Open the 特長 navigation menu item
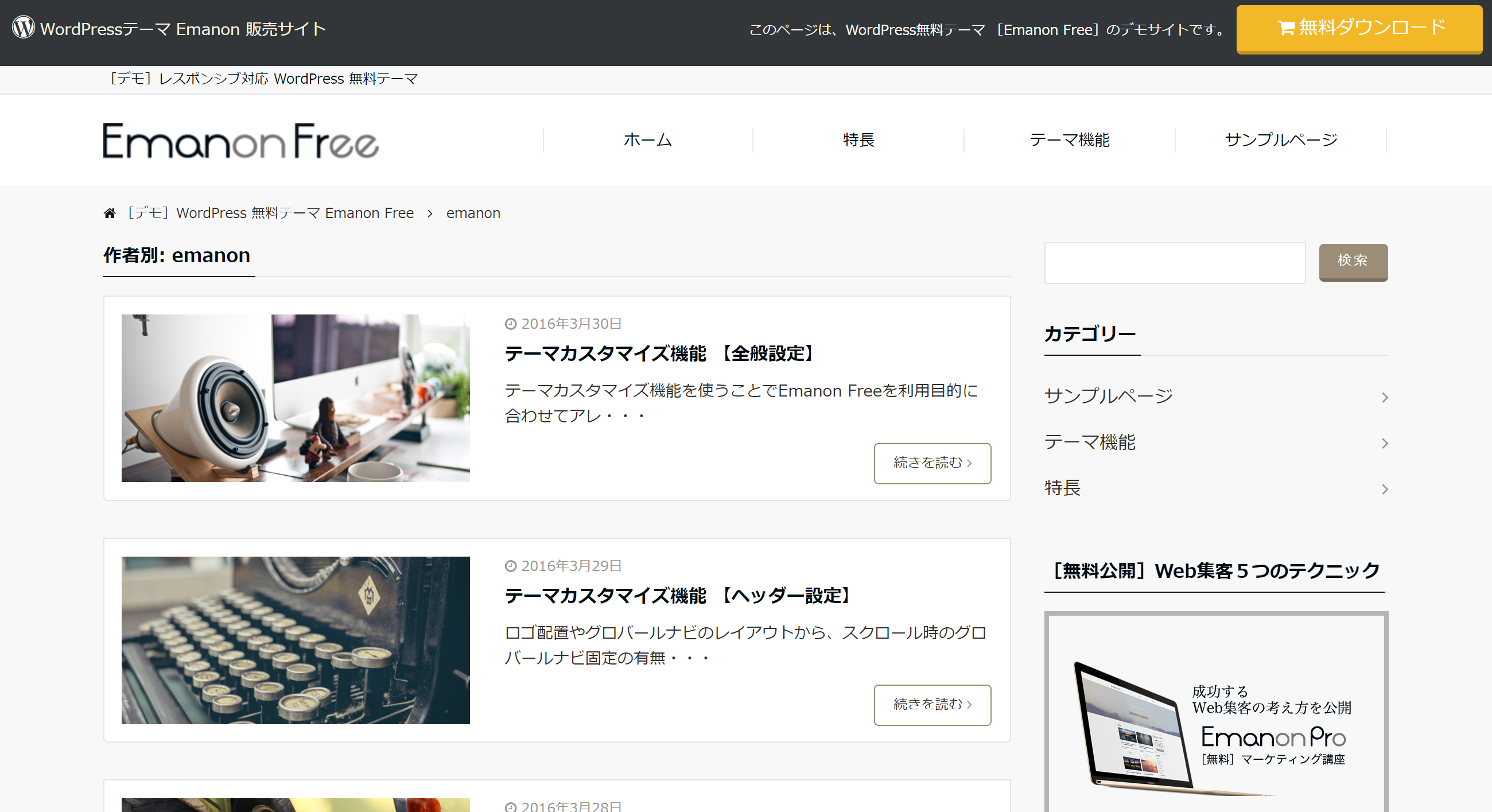Image resolution: width=1492 pixels, height=812 pixels. tap(858, 139)
